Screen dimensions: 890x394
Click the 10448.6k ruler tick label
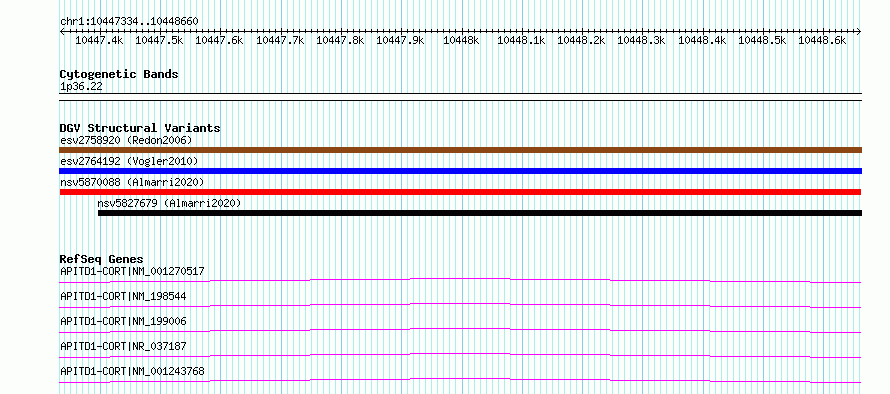[x=822, y=40]
